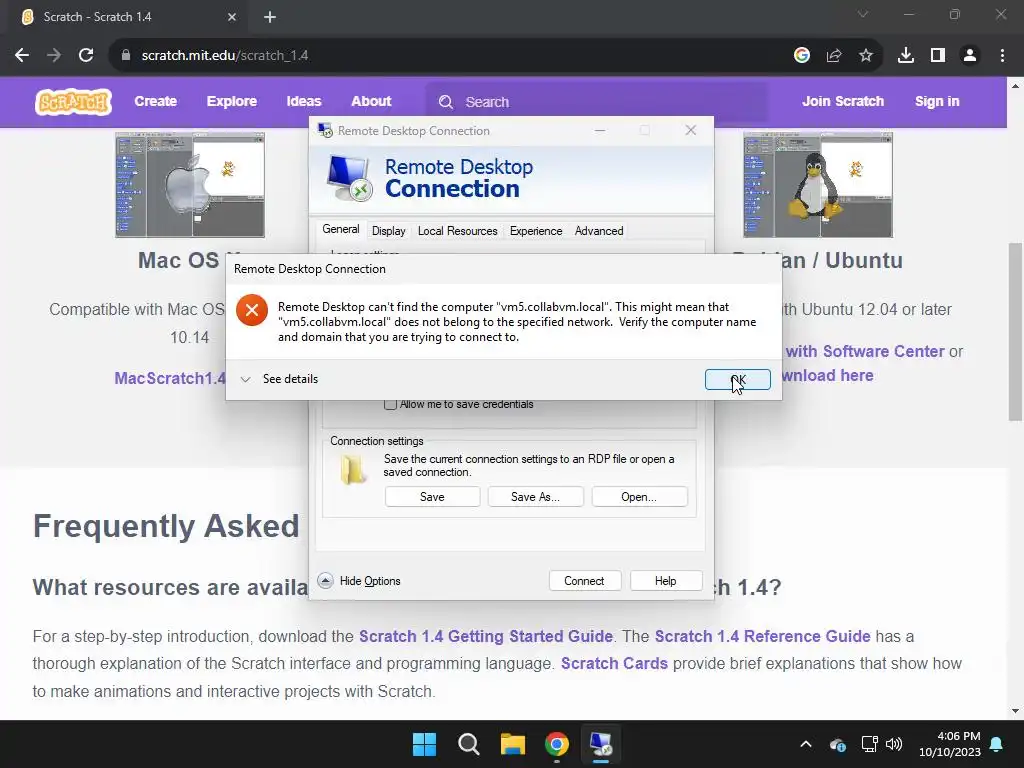Screen dimensions: 1024x768
Task: Open Chrome three-dot menu
Action: point(1002,56)
